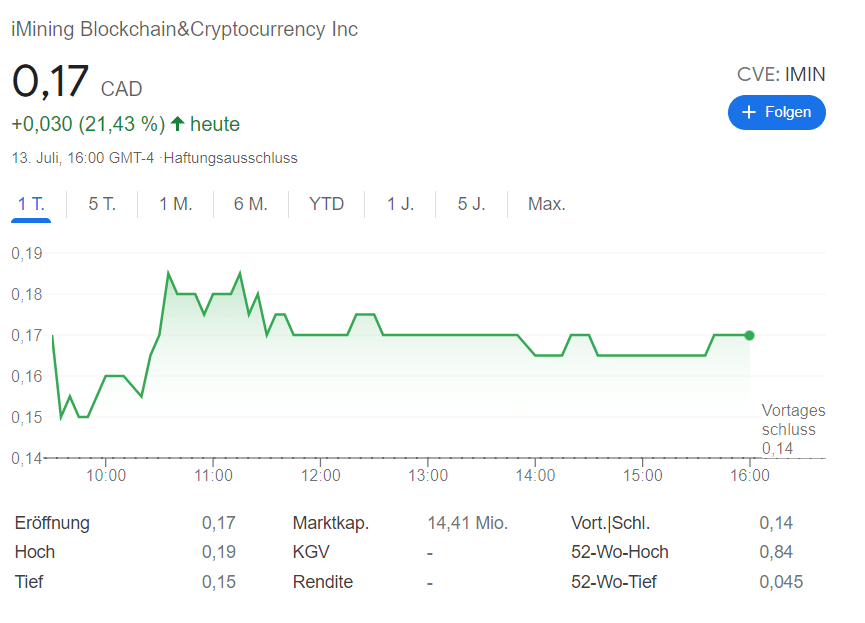Image resolution: width=865 pixels, height=623 pixels.
Task: Click the 52-Wo-Tief label
Action: coord(614,582)
